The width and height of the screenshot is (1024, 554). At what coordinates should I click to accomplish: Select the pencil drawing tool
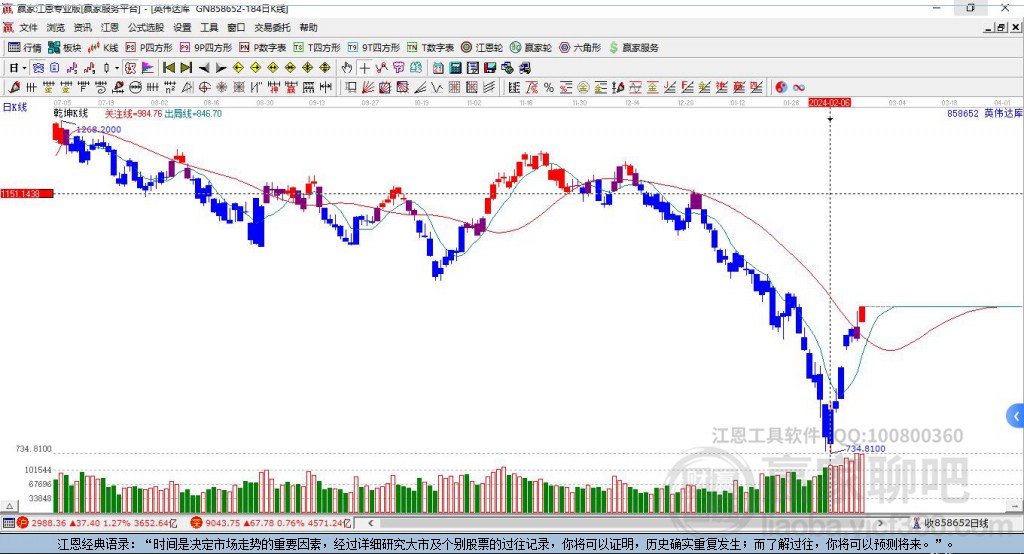click(14, 88)
